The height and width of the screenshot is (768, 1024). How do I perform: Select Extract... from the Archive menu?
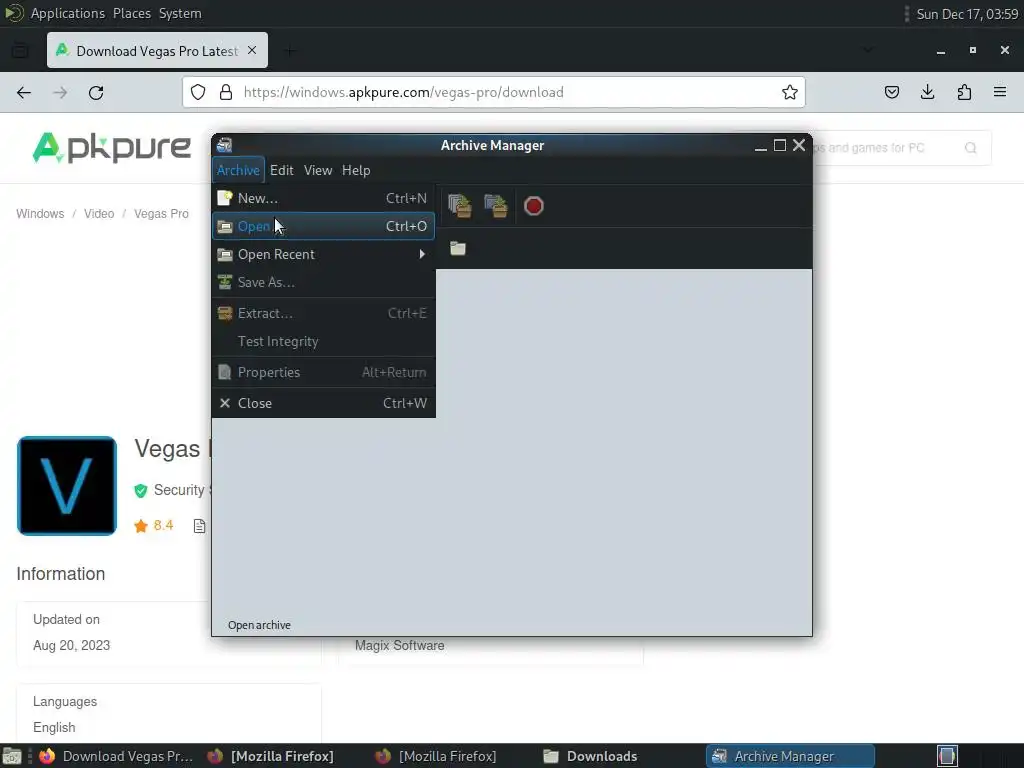point(323,313)
